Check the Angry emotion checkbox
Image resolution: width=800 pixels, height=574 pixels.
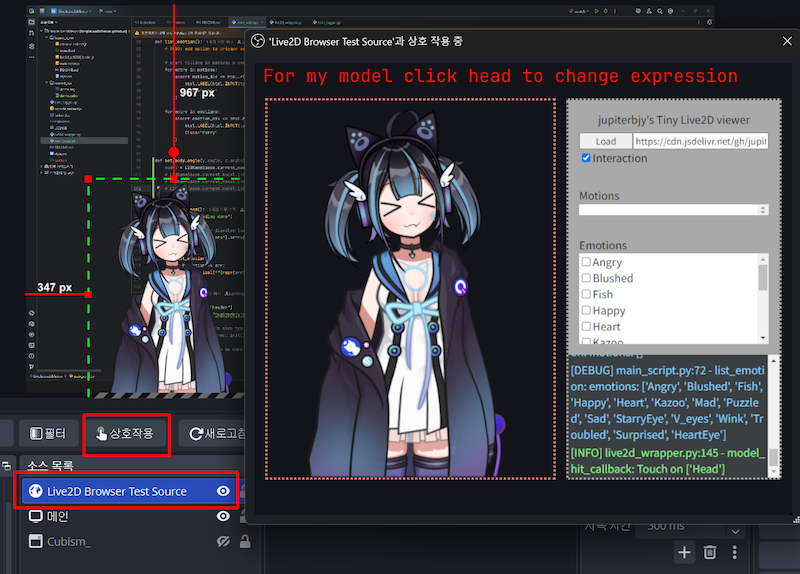(x=586, y=262)
